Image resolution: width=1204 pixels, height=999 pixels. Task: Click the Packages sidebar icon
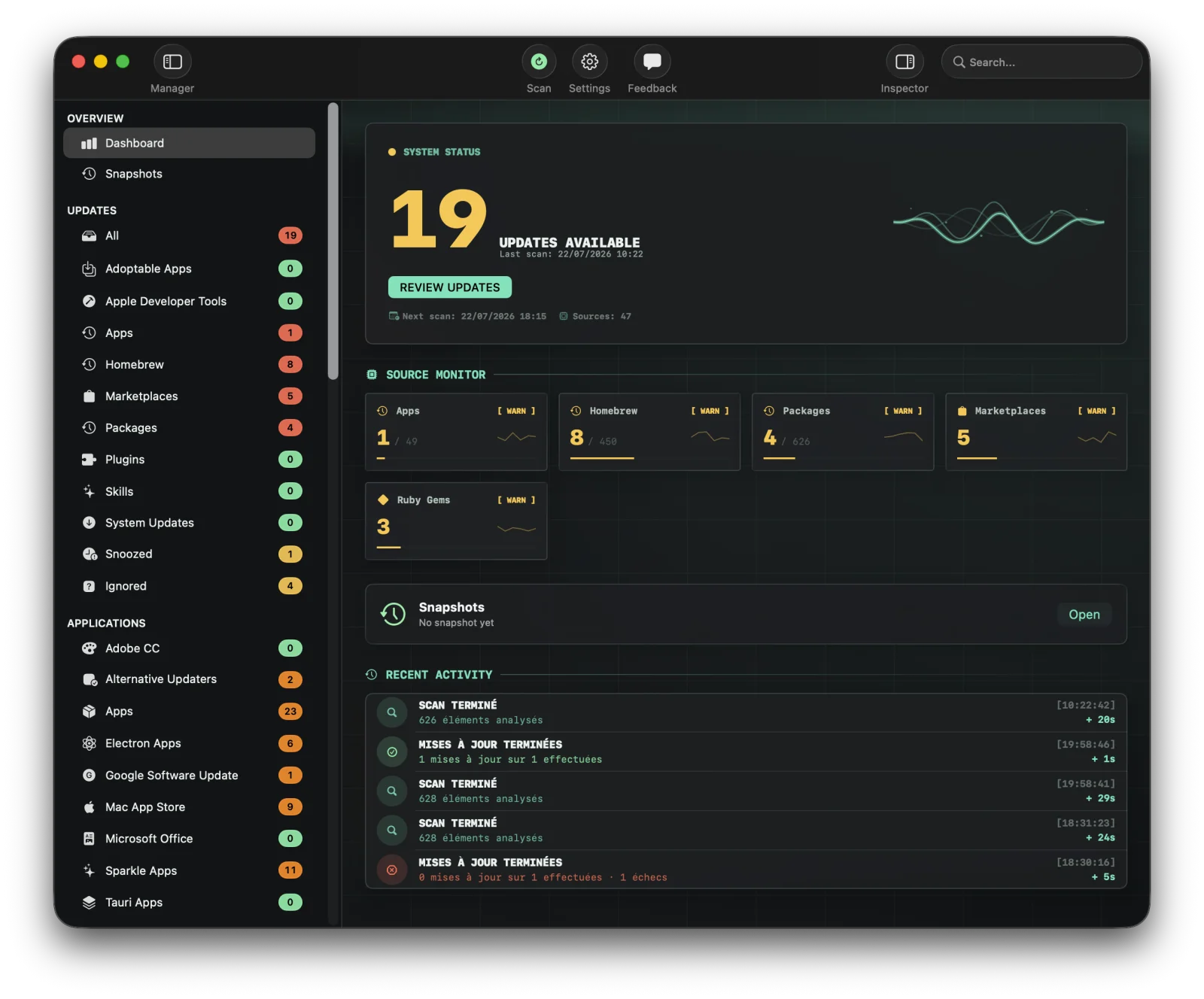click(89, 427)
